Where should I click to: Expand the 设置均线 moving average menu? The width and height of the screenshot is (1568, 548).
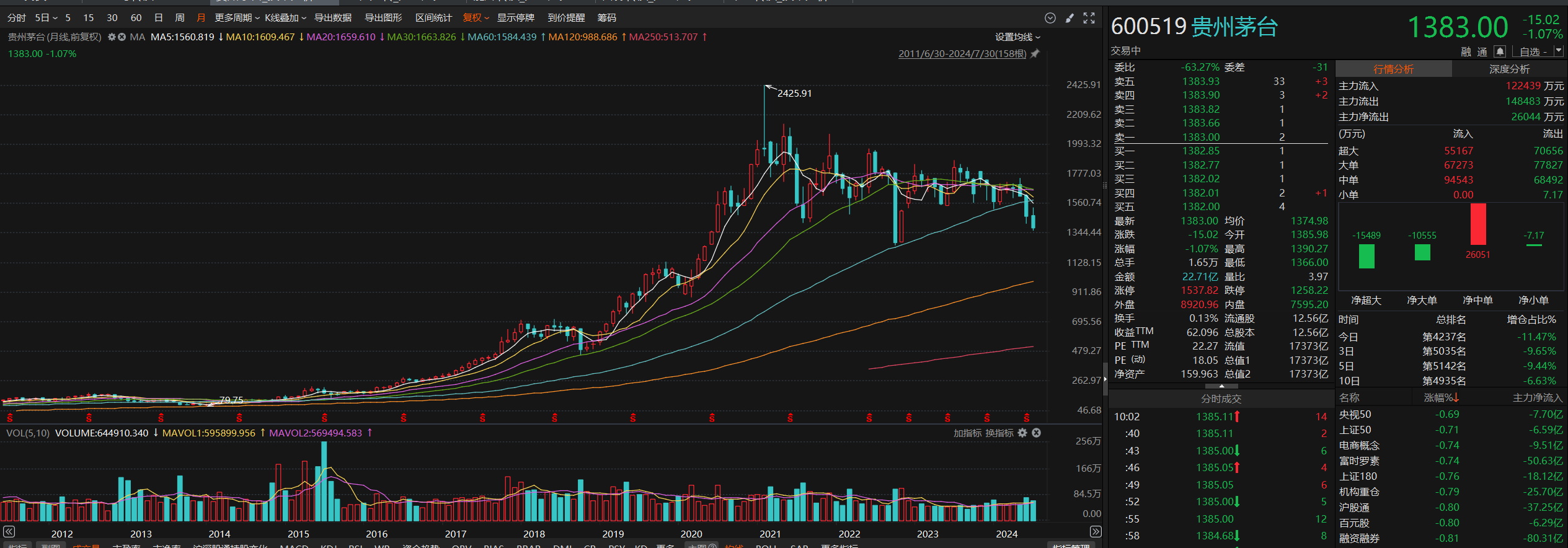tap(1018, 37)
